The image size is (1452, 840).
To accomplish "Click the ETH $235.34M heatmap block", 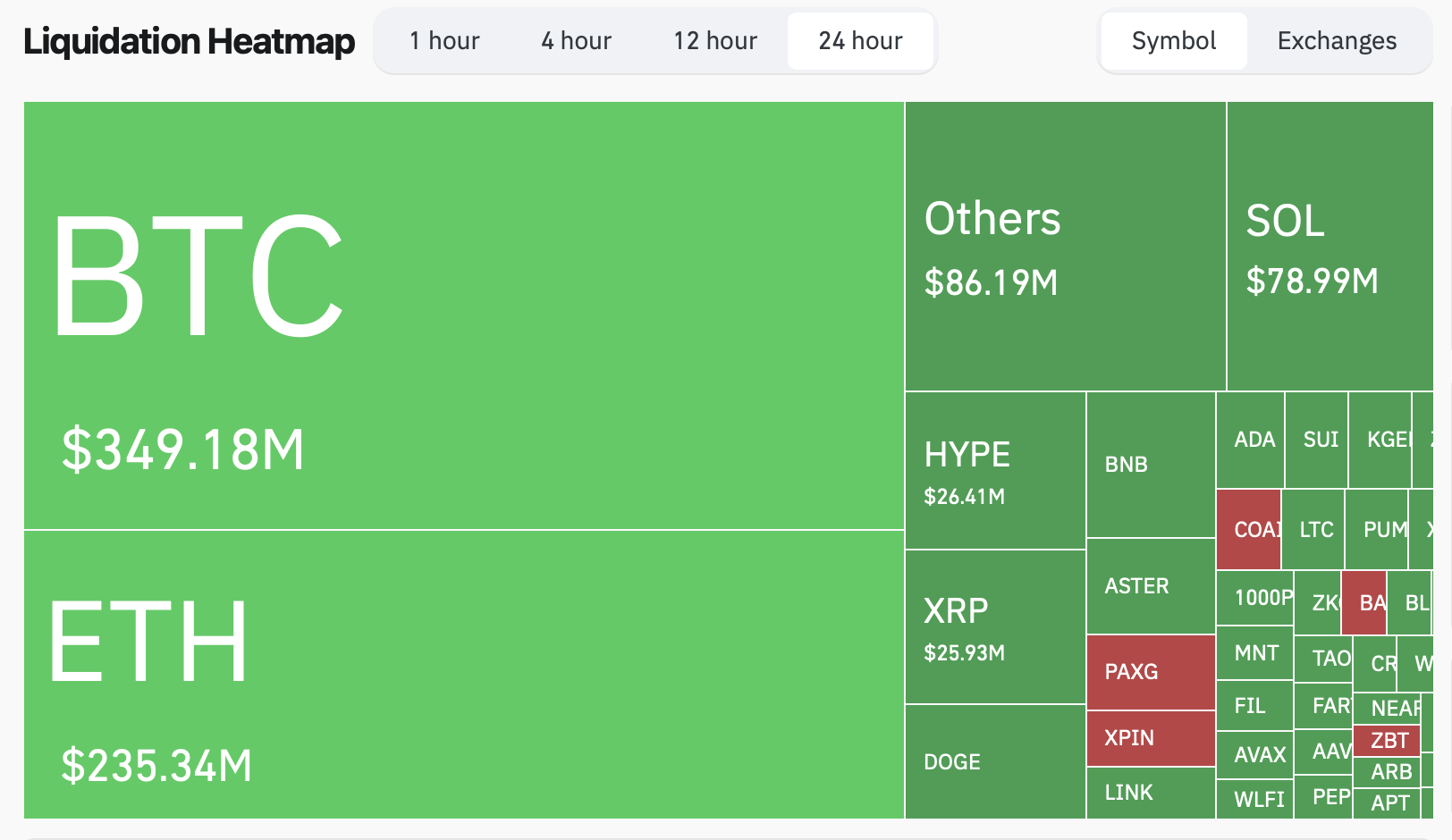I will point(463,675).
